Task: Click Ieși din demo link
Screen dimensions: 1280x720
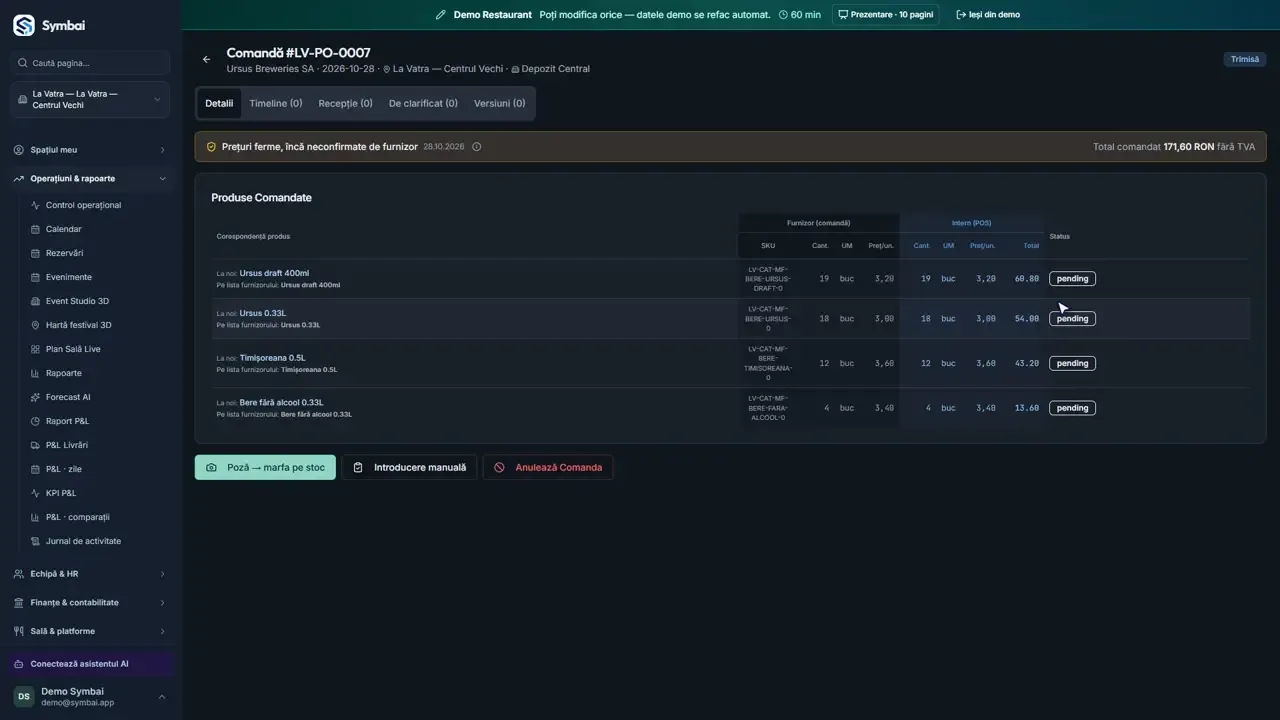Action: 988,15
